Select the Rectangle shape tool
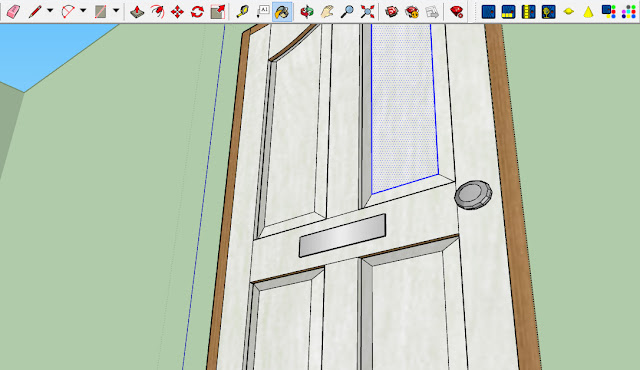Viewport: 640px width, 370px height. tap(101, 11)
